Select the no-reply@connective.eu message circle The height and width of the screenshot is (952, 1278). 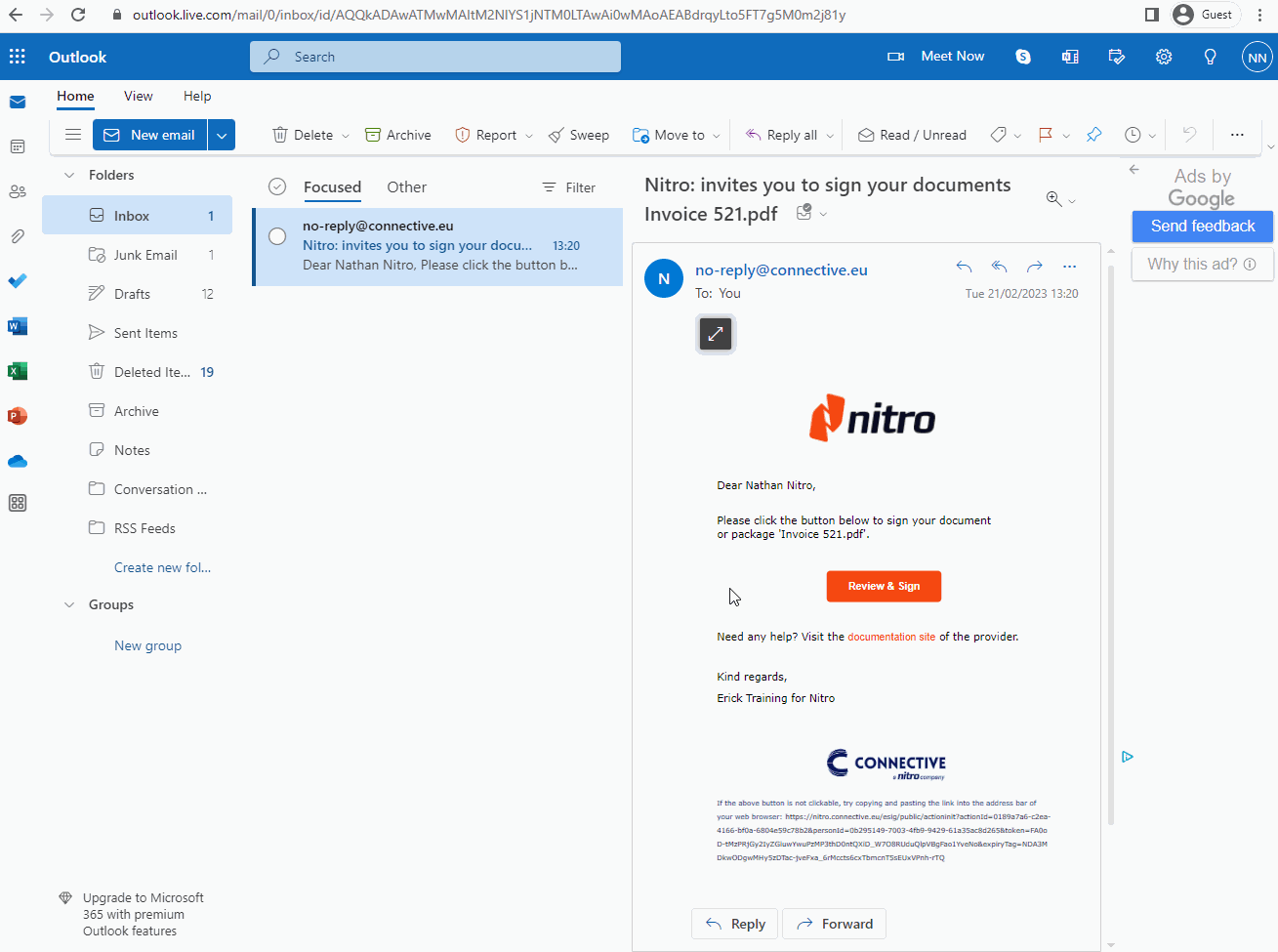tap(277, 236)
